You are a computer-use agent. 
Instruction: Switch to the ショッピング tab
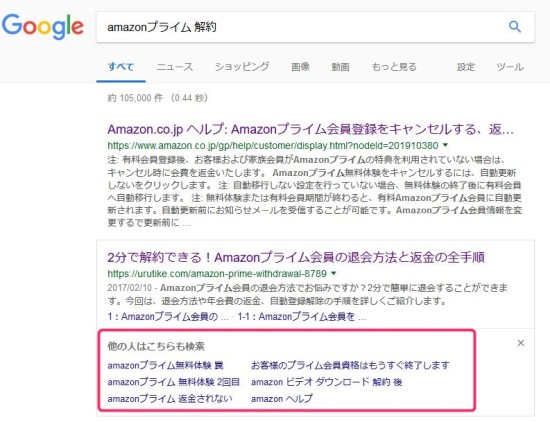point(242,67)
